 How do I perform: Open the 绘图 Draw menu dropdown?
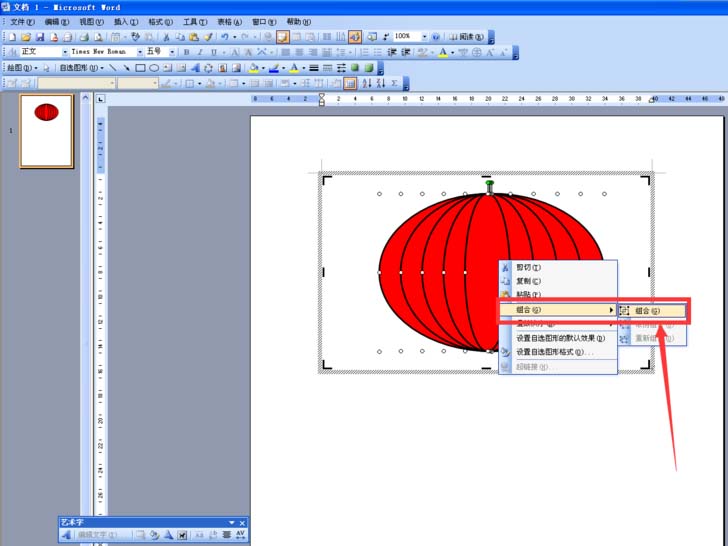[x=22, y=68]
